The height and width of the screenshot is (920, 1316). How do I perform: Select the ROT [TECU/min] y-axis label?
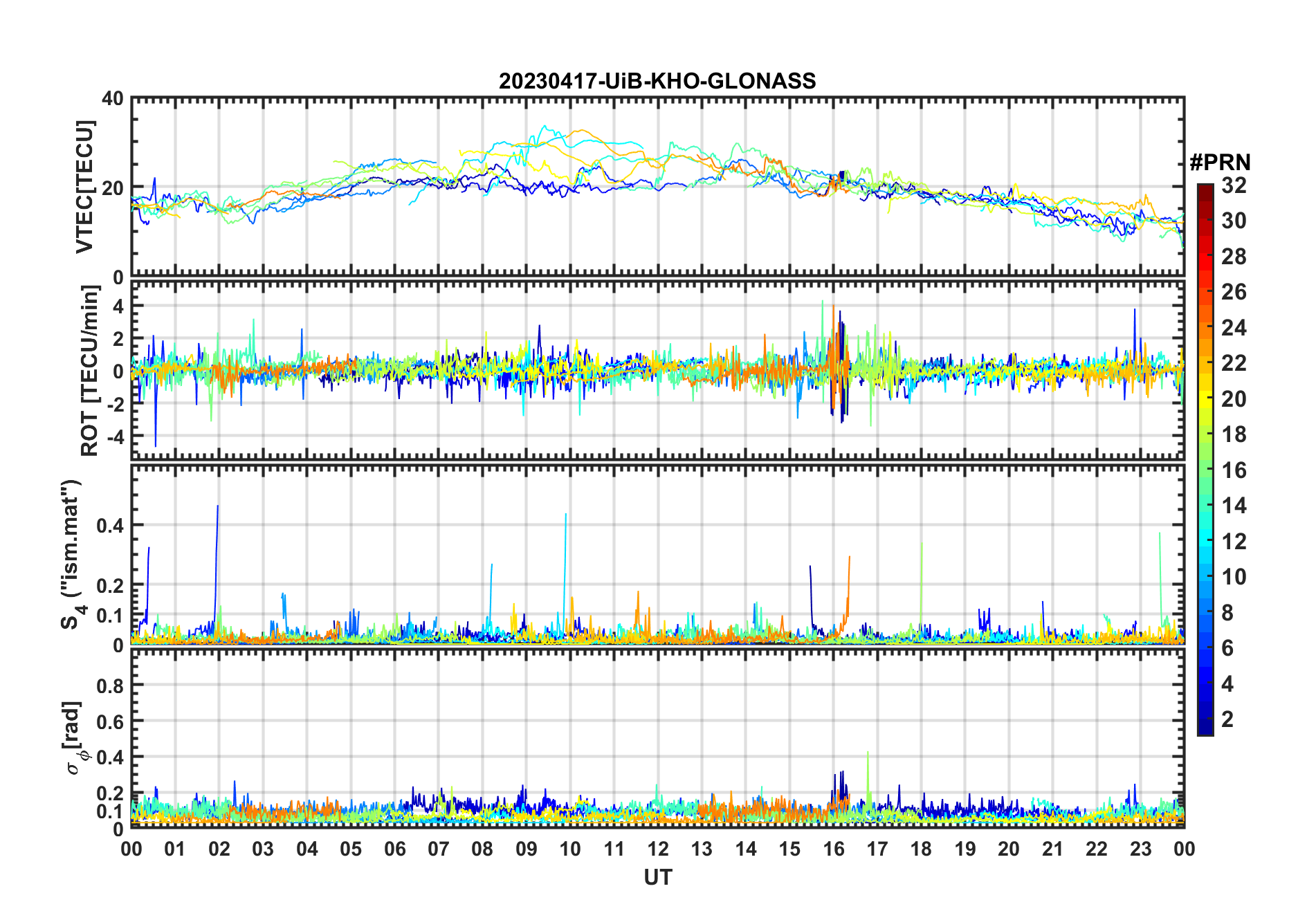[89, 371]
